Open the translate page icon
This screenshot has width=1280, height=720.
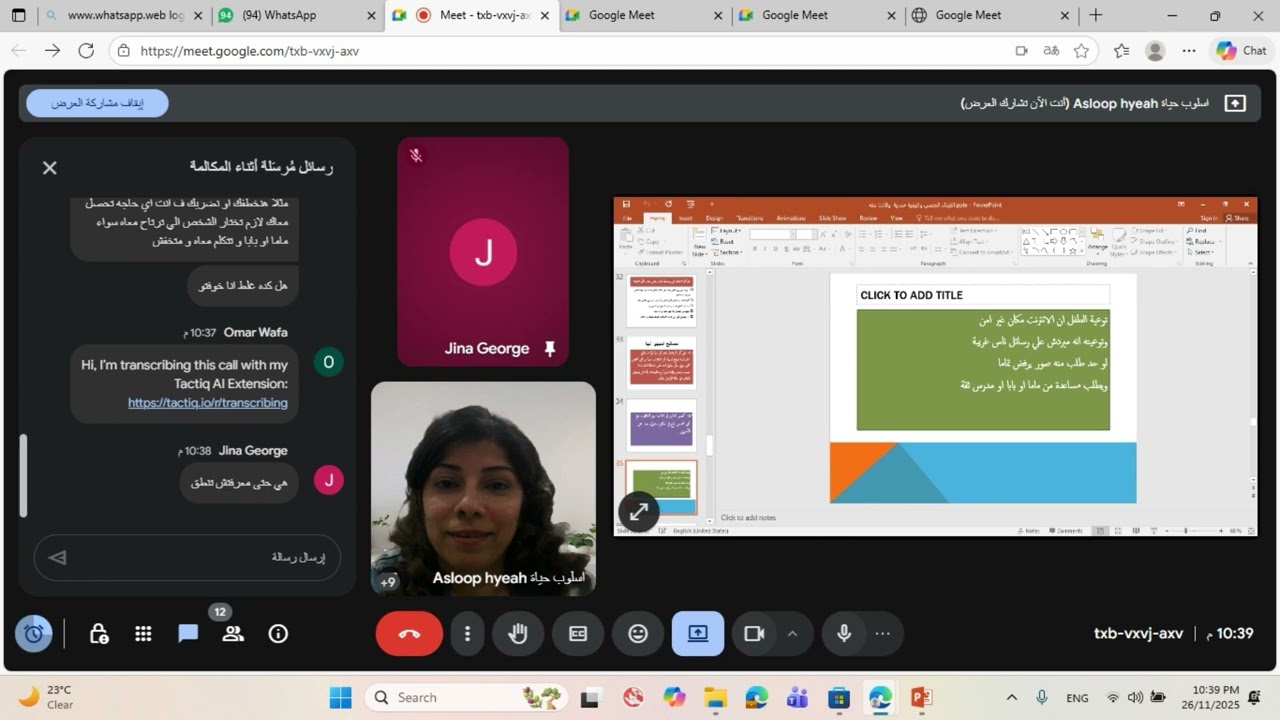point(1051,51)
